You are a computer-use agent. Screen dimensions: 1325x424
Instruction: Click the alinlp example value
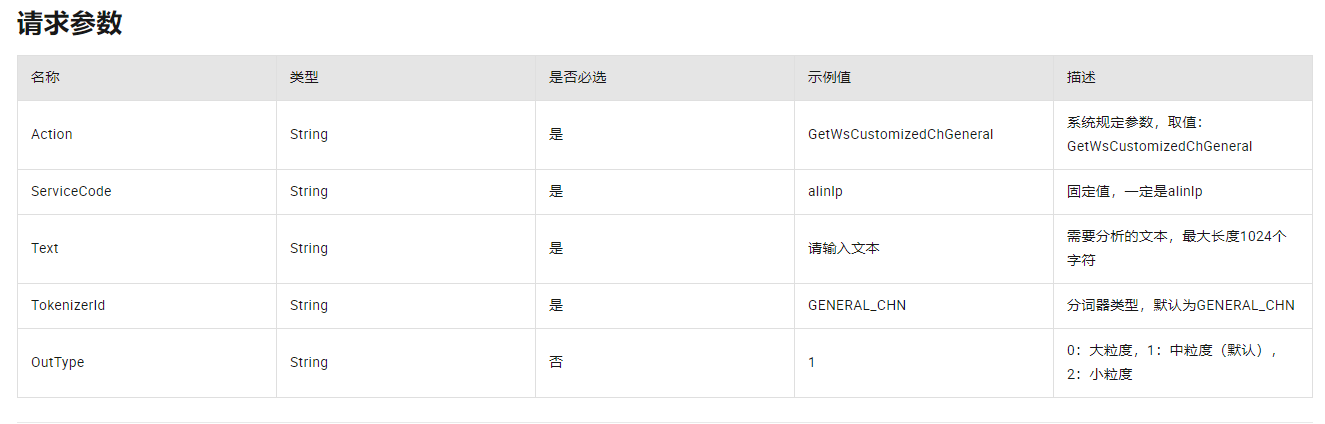coord(825,191)
